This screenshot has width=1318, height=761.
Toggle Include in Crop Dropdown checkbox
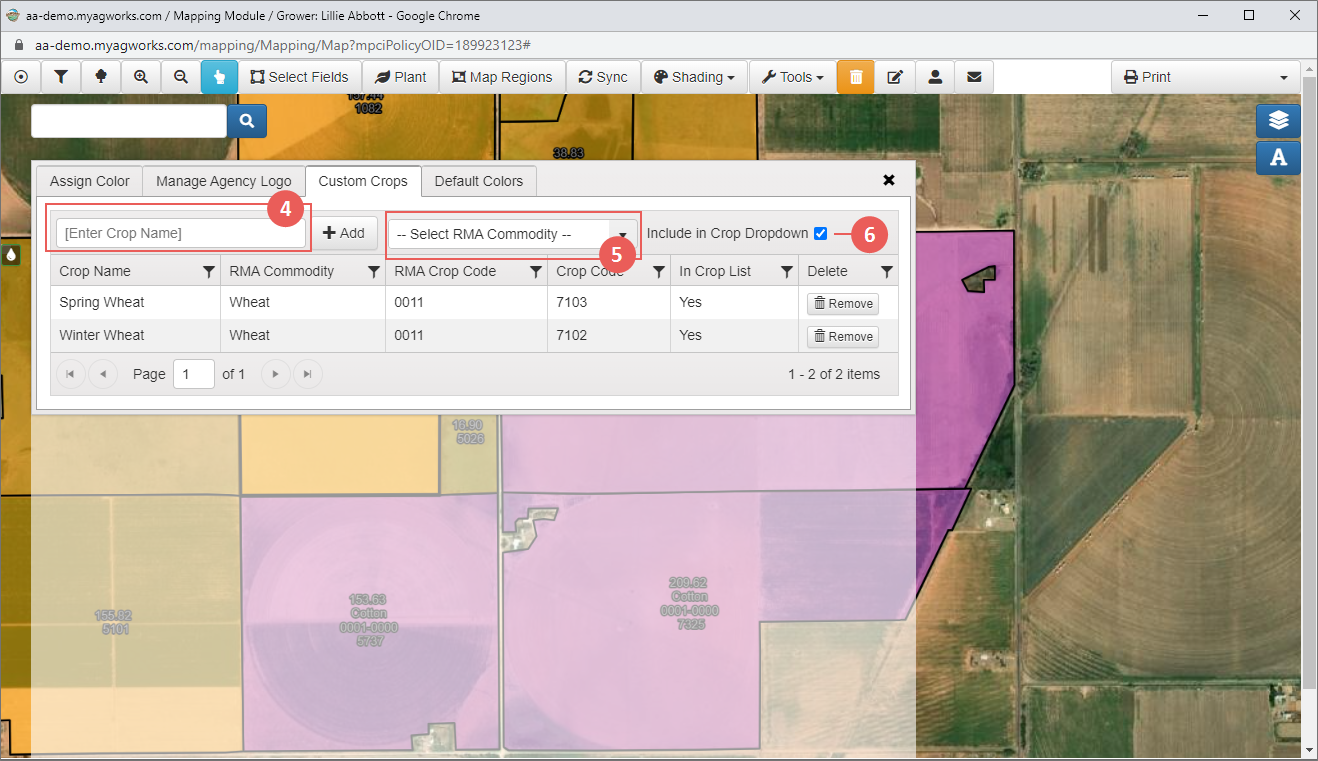[x=821, y=233]
